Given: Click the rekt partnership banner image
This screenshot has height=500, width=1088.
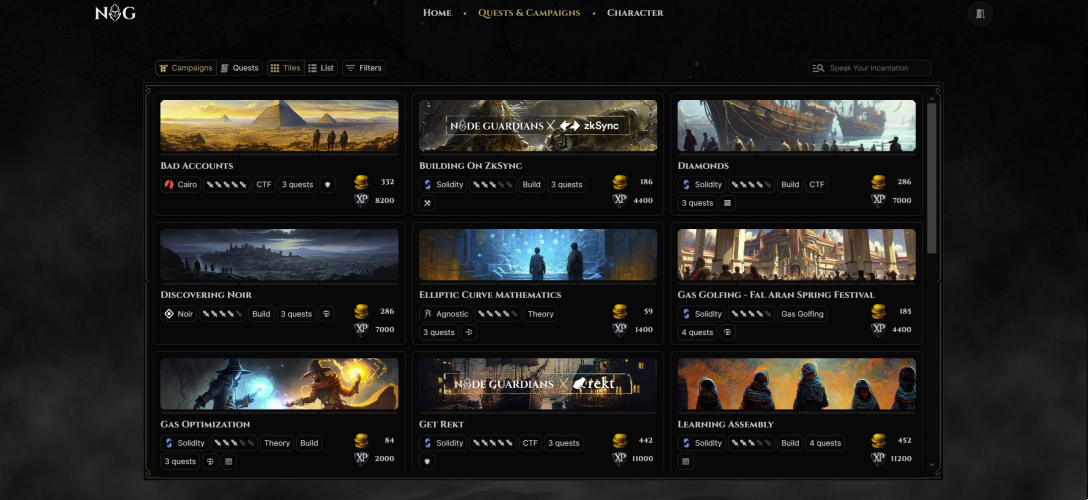Looking at the screenshot, I should (x=538, y=383).
